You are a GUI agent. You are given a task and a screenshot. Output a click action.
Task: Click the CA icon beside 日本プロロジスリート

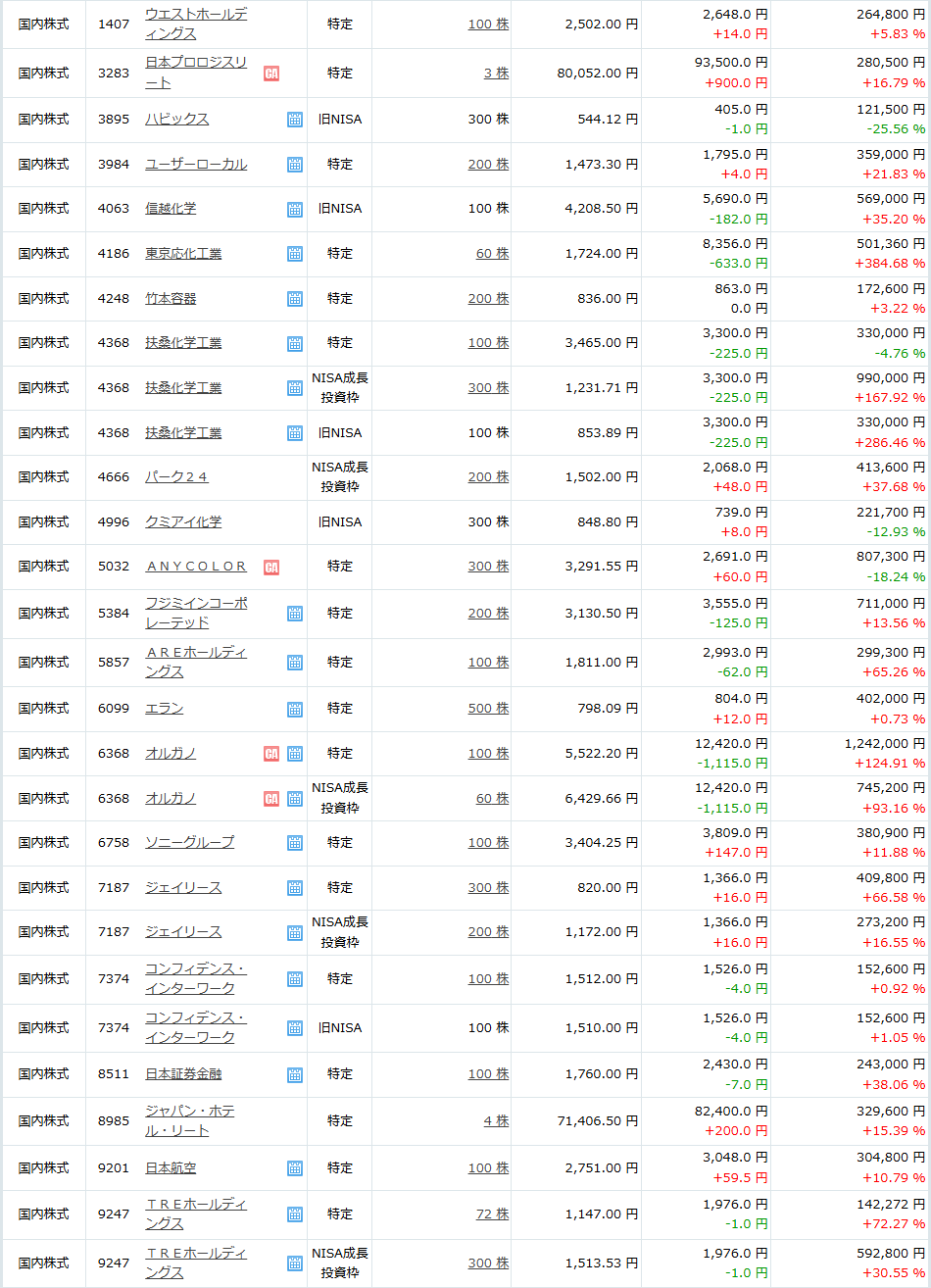[271, 73]
